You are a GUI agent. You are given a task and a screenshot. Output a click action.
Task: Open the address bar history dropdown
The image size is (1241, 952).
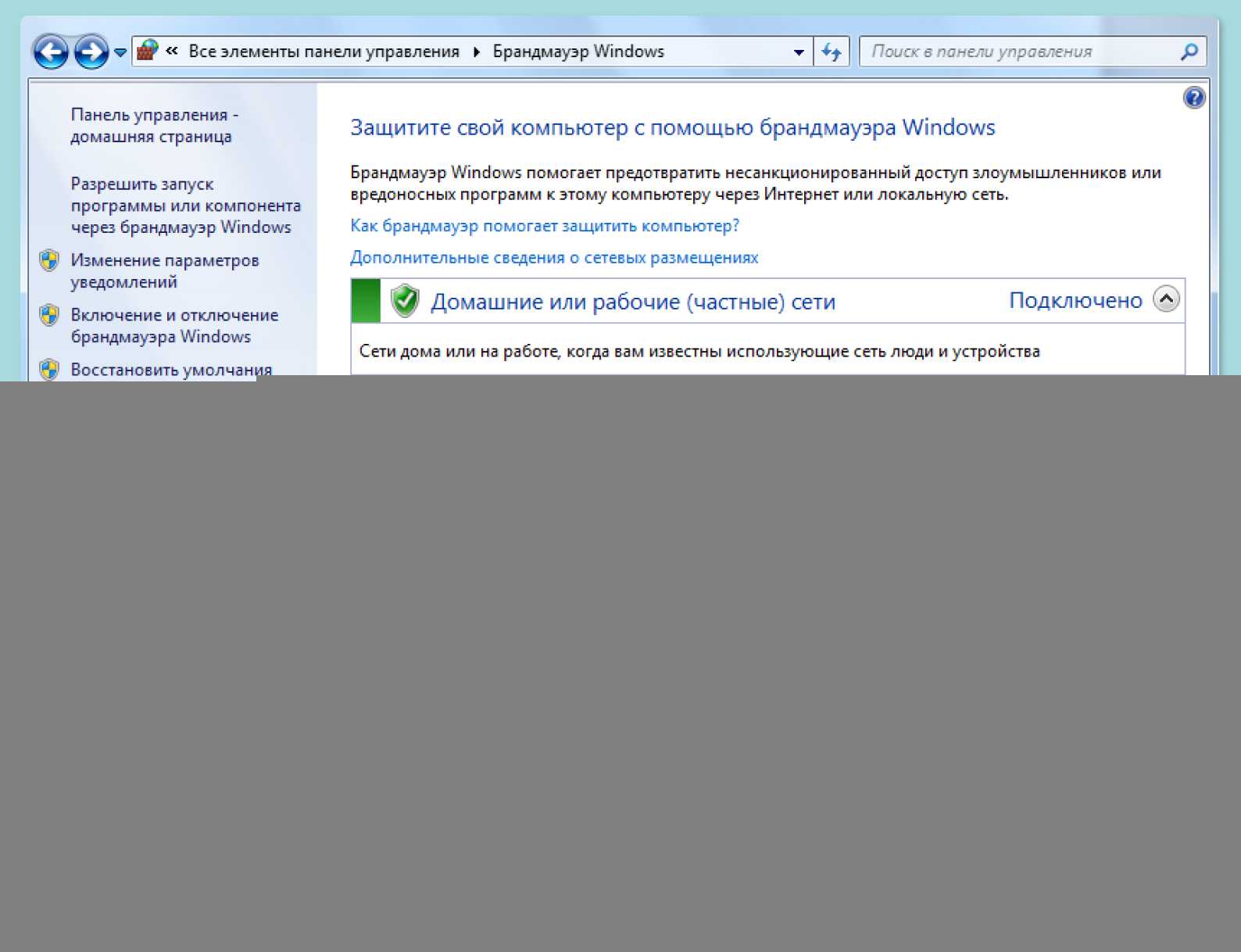point(799,52)
